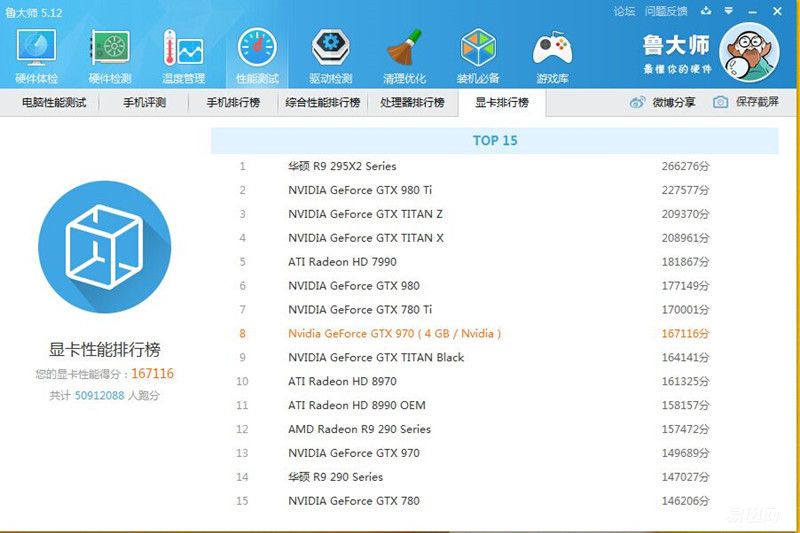Click the 显卡性能排行榜 heading
This screenshot has width=800, height=533.
click(x=105, y=349)
